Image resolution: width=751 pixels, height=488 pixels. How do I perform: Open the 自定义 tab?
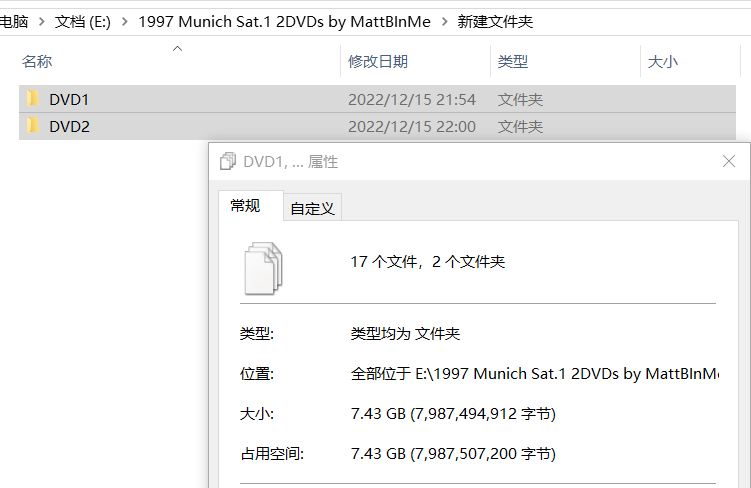click(x=313, y=208)
